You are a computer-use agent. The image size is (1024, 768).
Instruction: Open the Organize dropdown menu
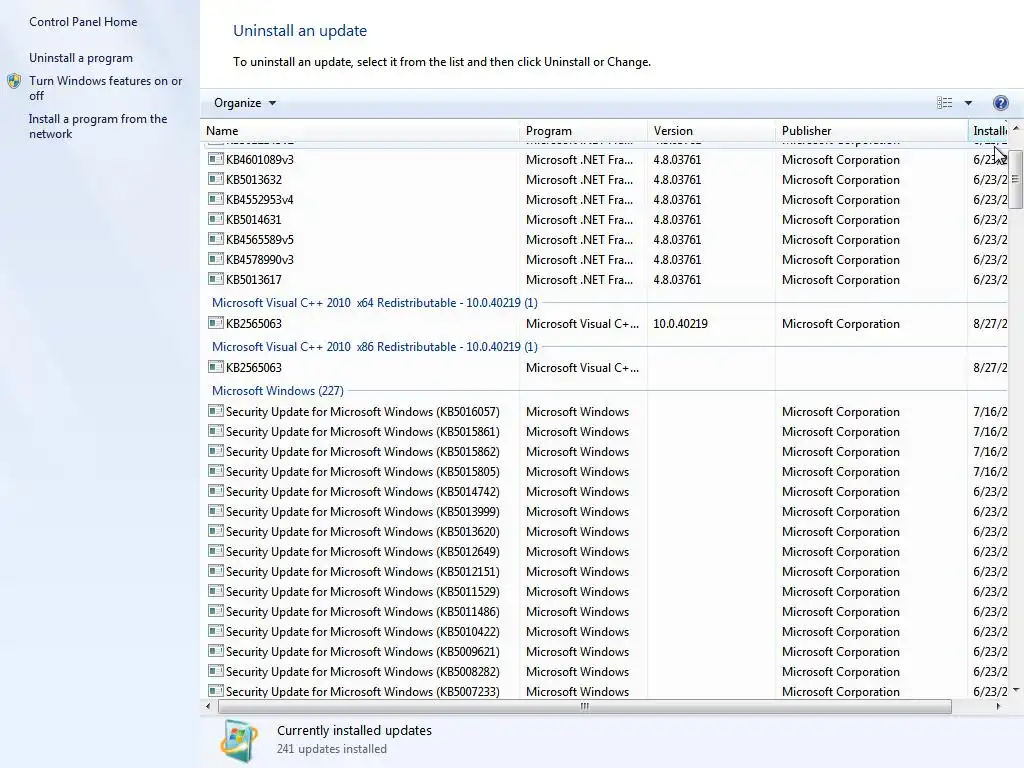point(245,103)
